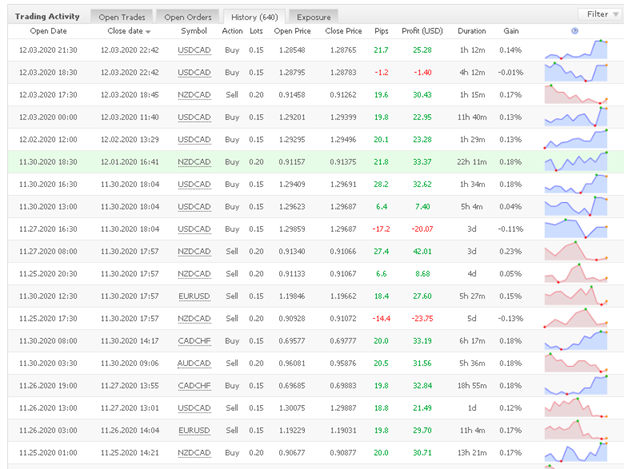Image resolution: width=624 pixels, height=469 pixels.
Task: Switch to the Open Trades tab
Action: pos(120,16)
